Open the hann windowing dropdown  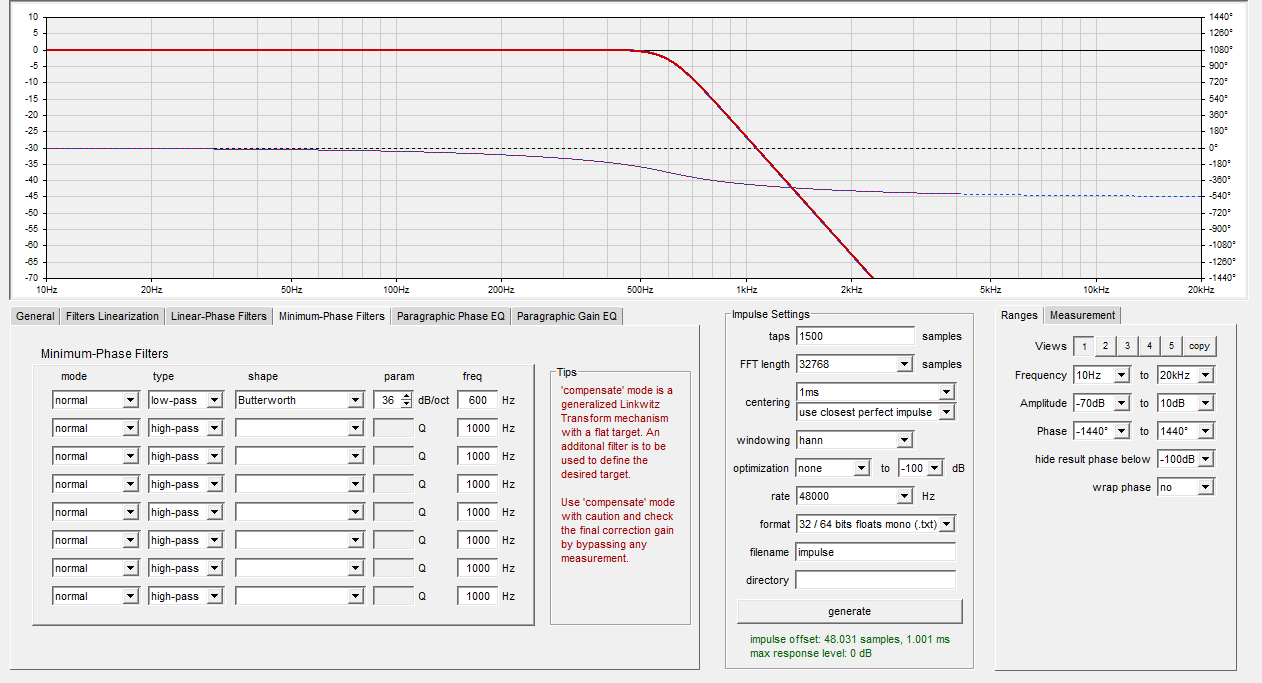pyautogui.click(x=855, y=440)
